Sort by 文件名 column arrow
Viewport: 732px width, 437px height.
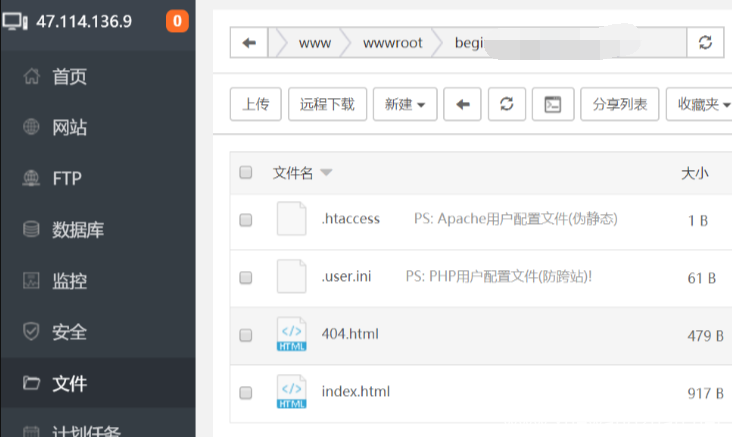pos(327,174)
